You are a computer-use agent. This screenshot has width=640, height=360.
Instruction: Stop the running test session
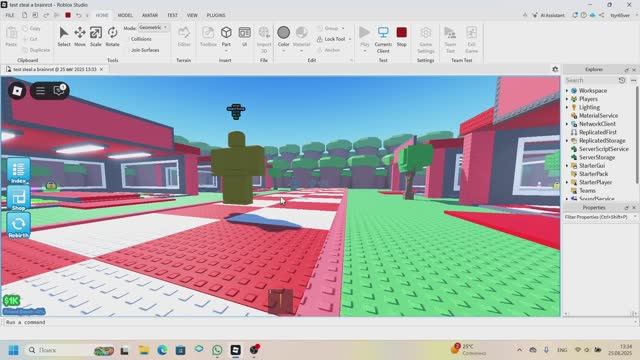[402, 36]
